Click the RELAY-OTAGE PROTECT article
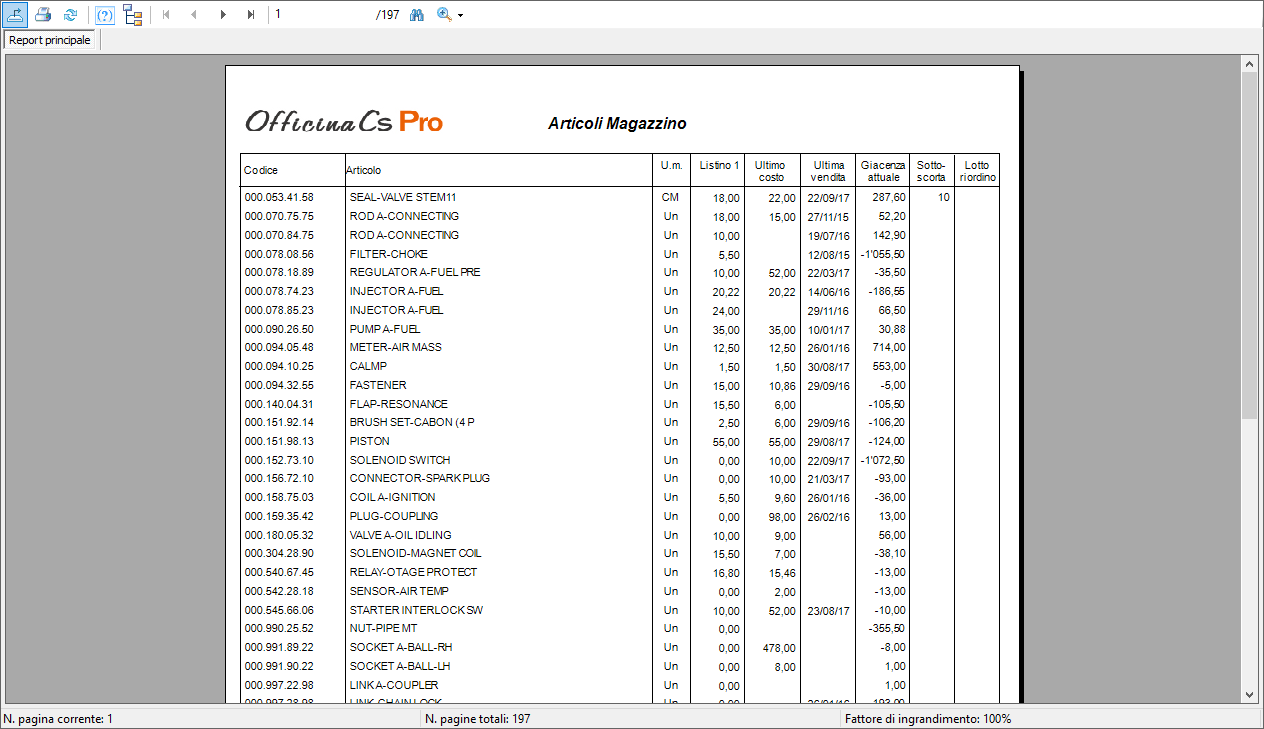The height and width of the screenshot is (729, 1264). click(414, 572)
